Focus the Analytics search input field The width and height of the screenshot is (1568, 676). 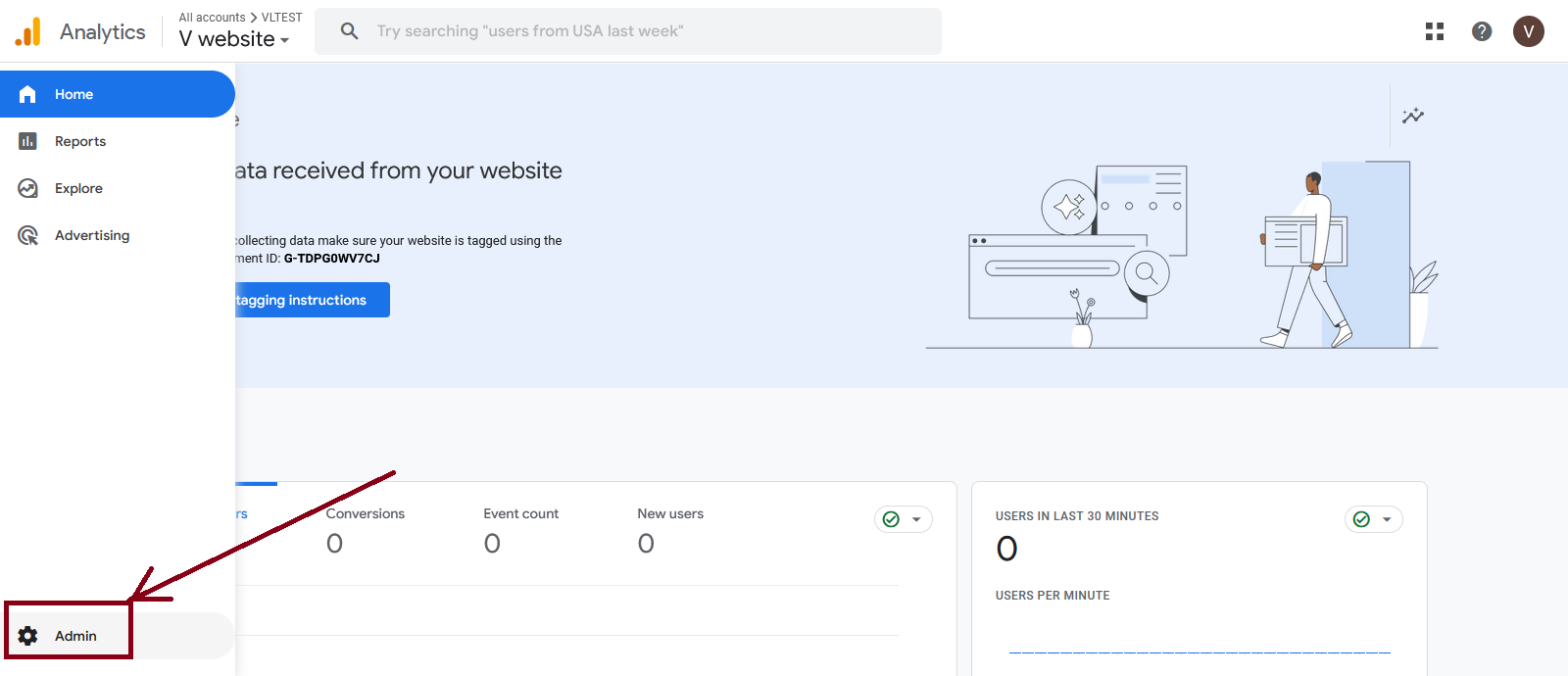coord(647,31)
